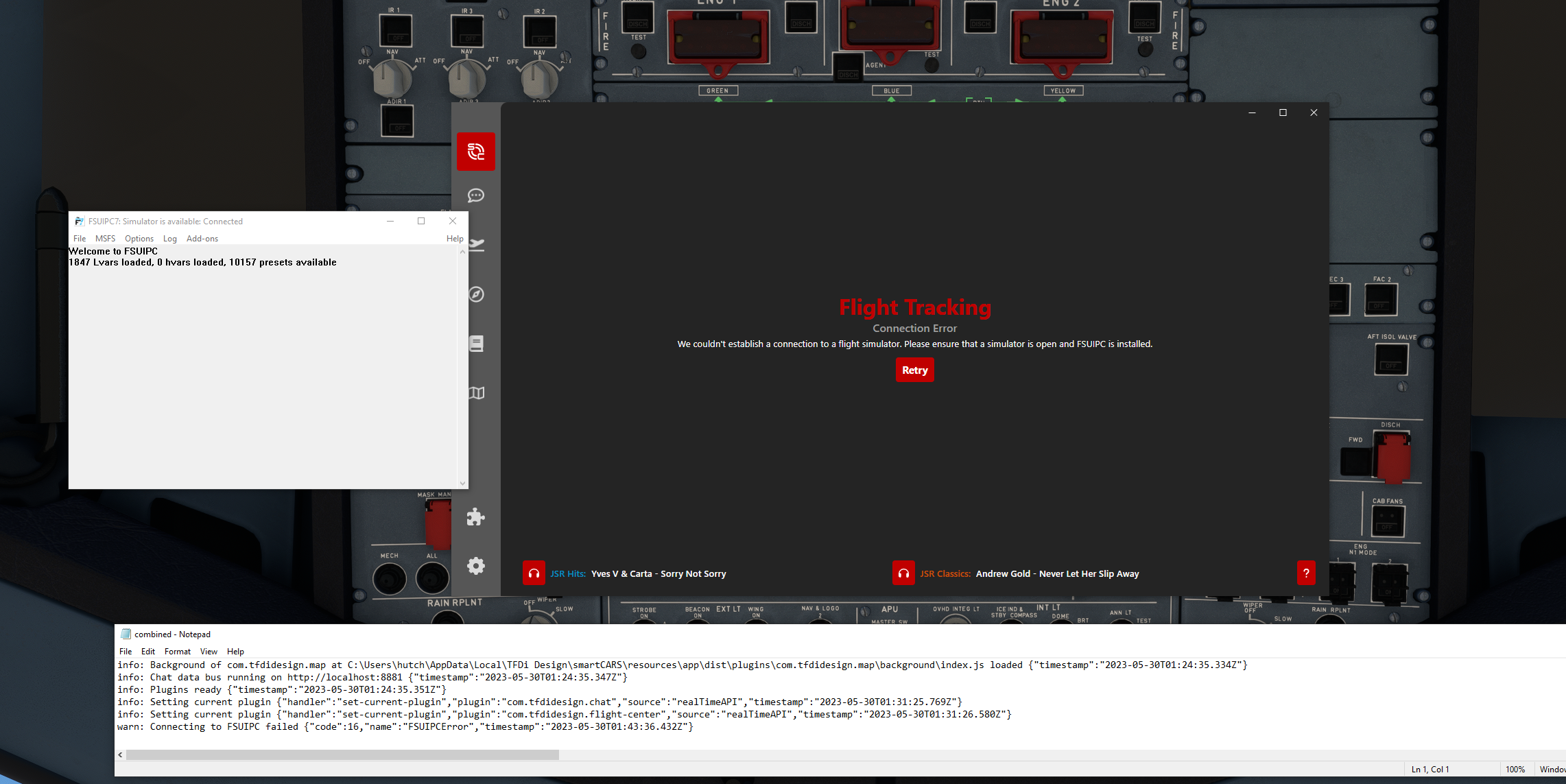This screenshot has height=784, width=1566.
Task: Click the JSR Classics headphones icon
Action: click(903, 573)
